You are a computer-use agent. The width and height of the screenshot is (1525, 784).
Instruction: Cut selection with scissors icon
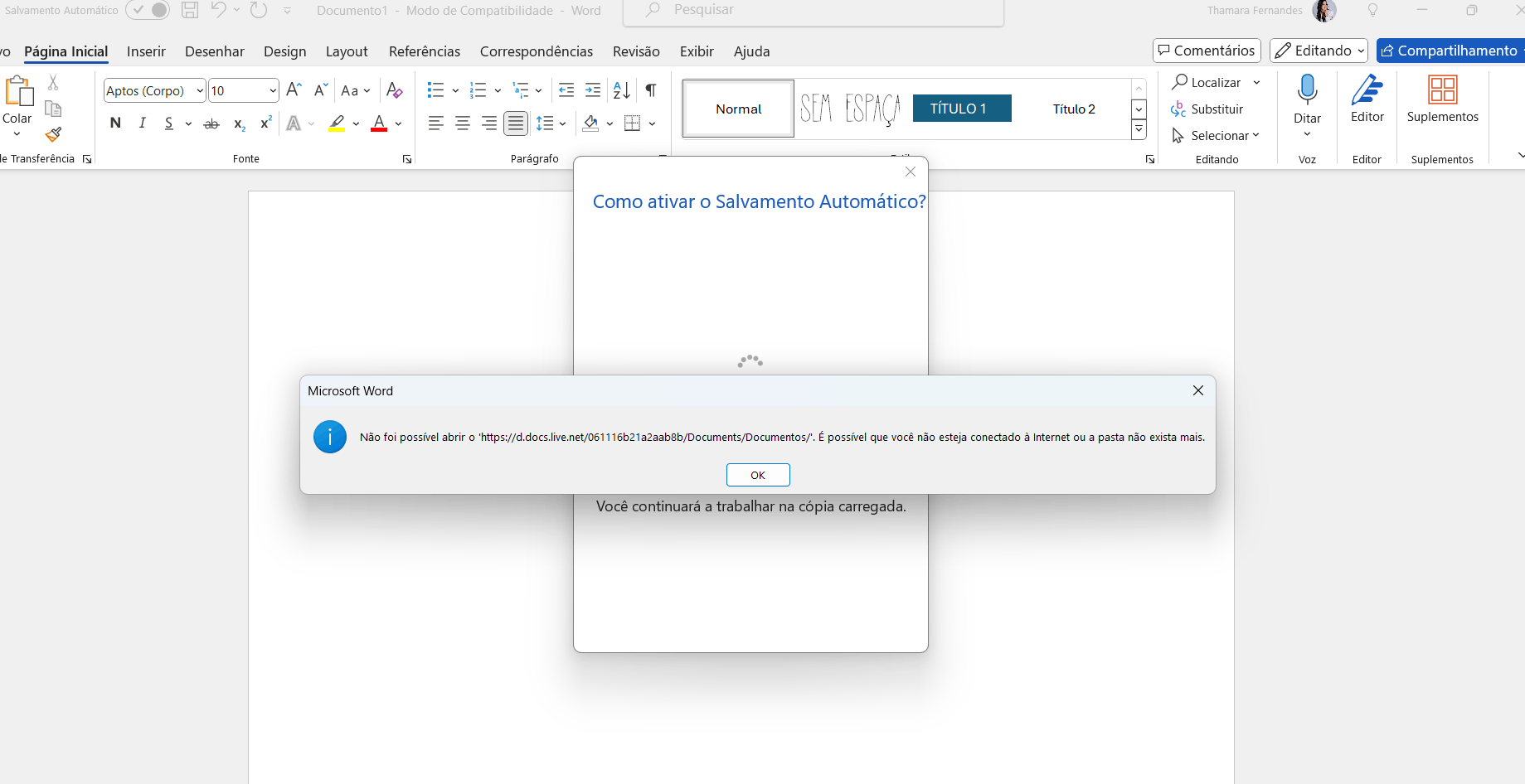tap(53, 82)
